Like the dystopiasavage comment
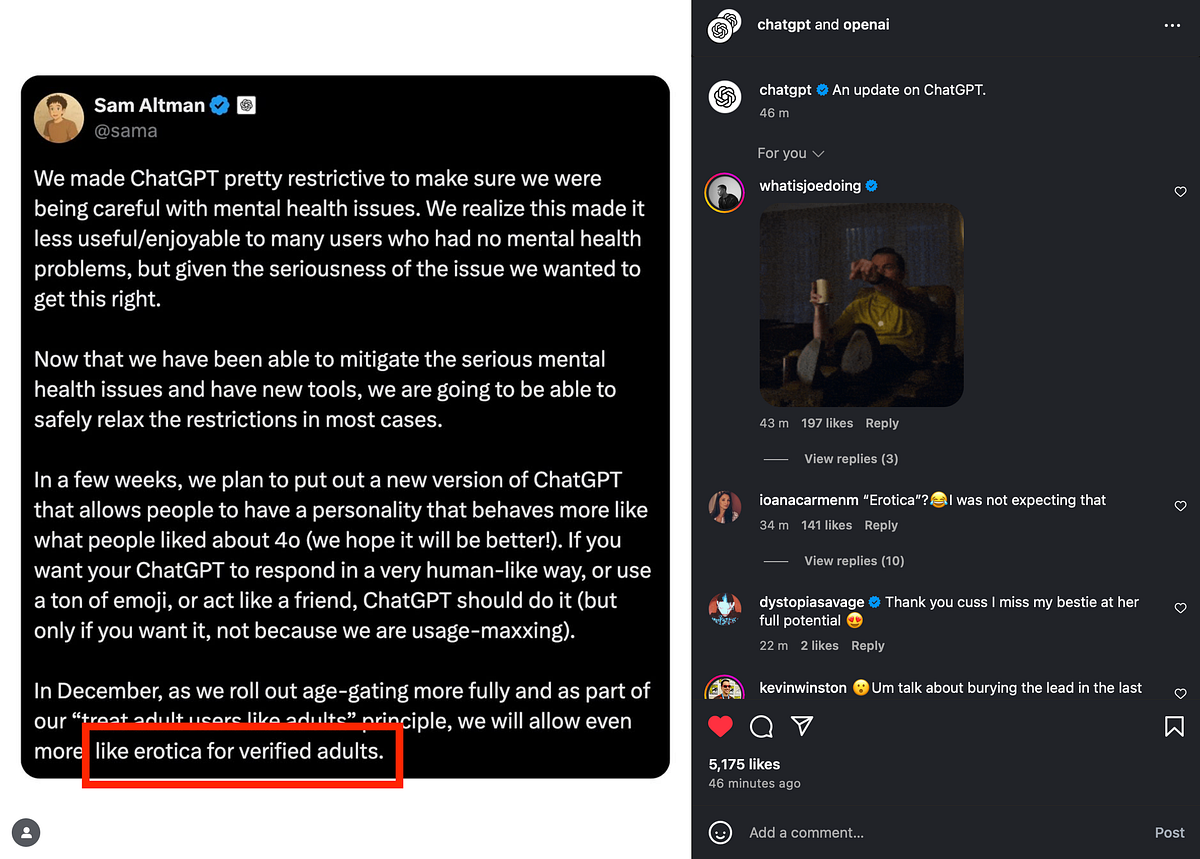 1180,608
